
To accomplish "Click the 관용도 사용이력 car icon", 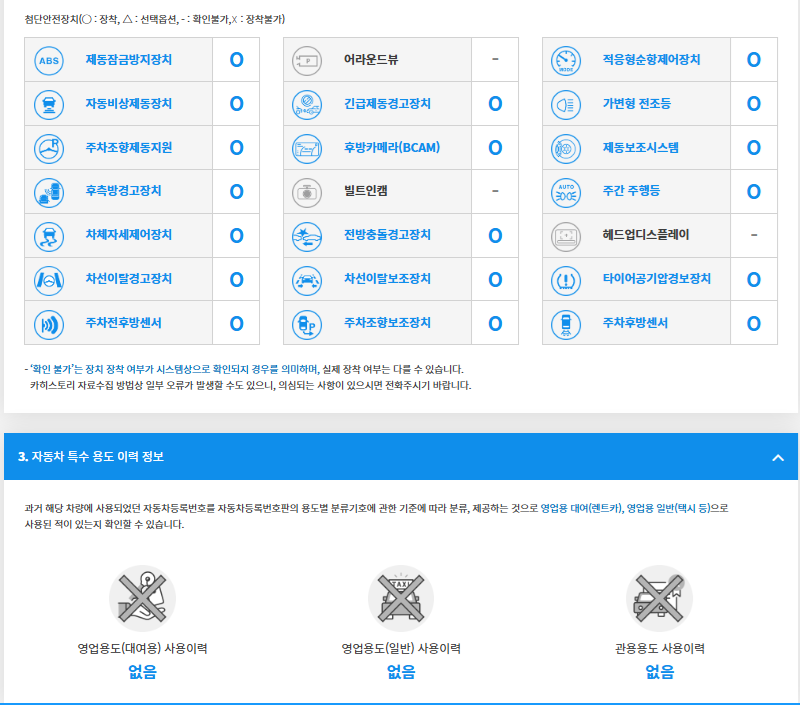I will point(659,598).
